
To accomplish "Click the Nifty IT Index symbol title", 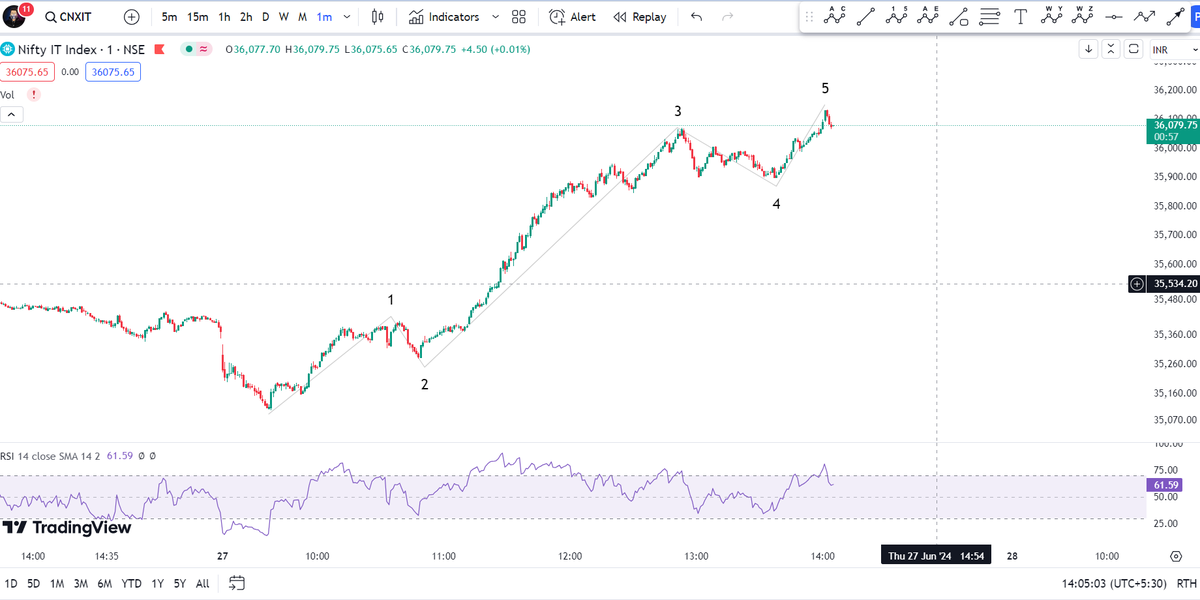I will [80, 49].
